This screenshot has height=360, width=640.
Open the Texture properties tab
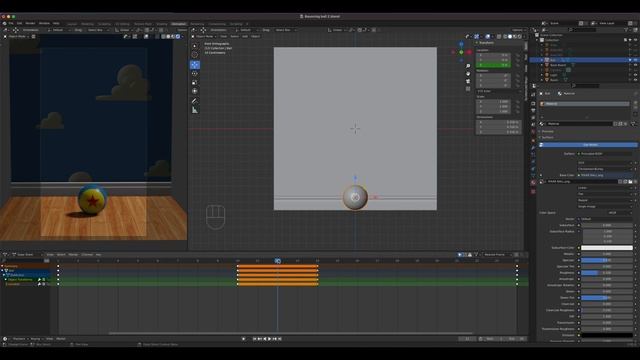pyautogui.click(x=533, y=191)
